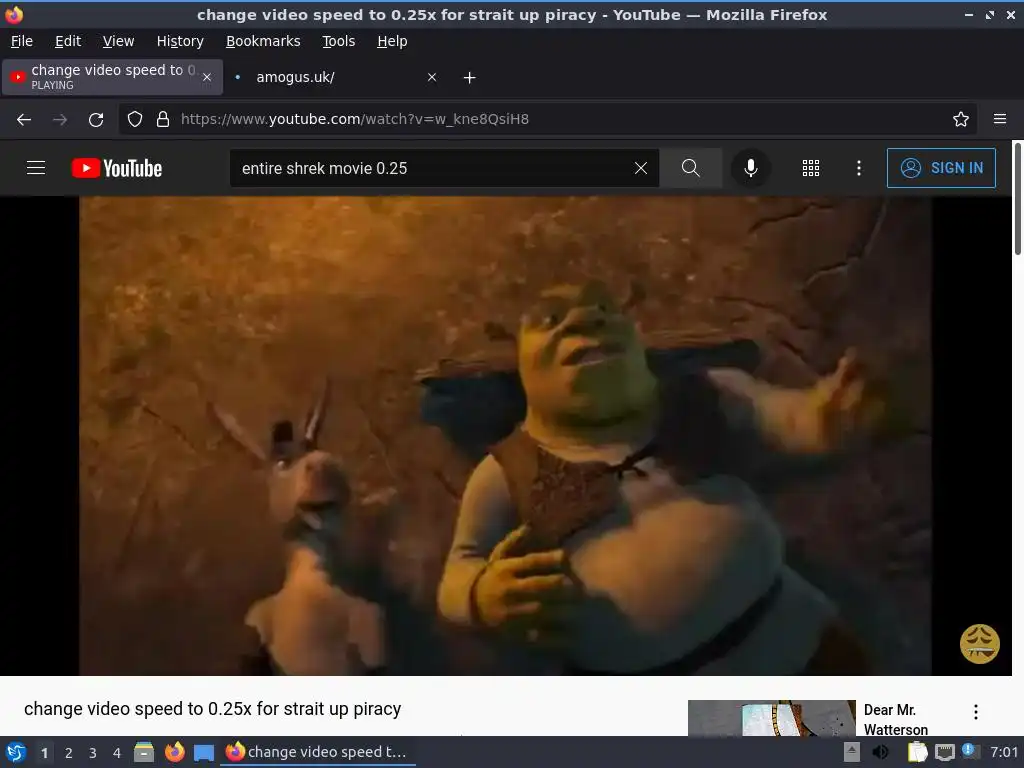The width and height of the screenshot is (1024, 768).
Task: Open options for Dear Mr. Watterson video
Action: (976, 712)
